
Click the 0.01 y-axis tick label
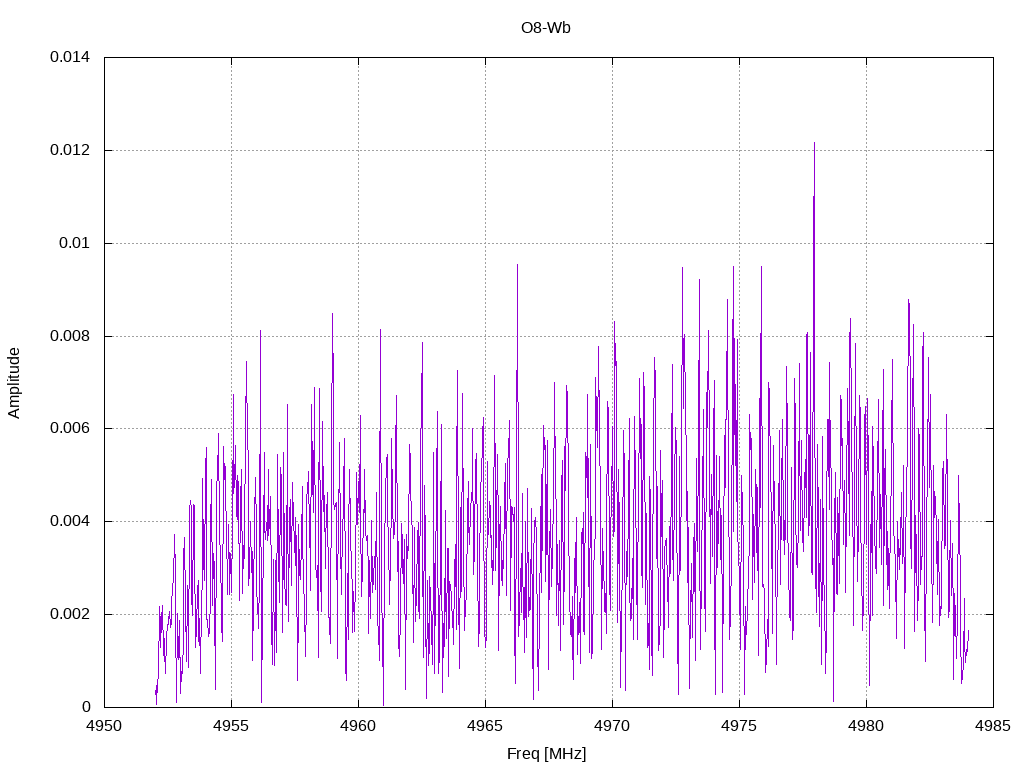[x=74, y=243]
